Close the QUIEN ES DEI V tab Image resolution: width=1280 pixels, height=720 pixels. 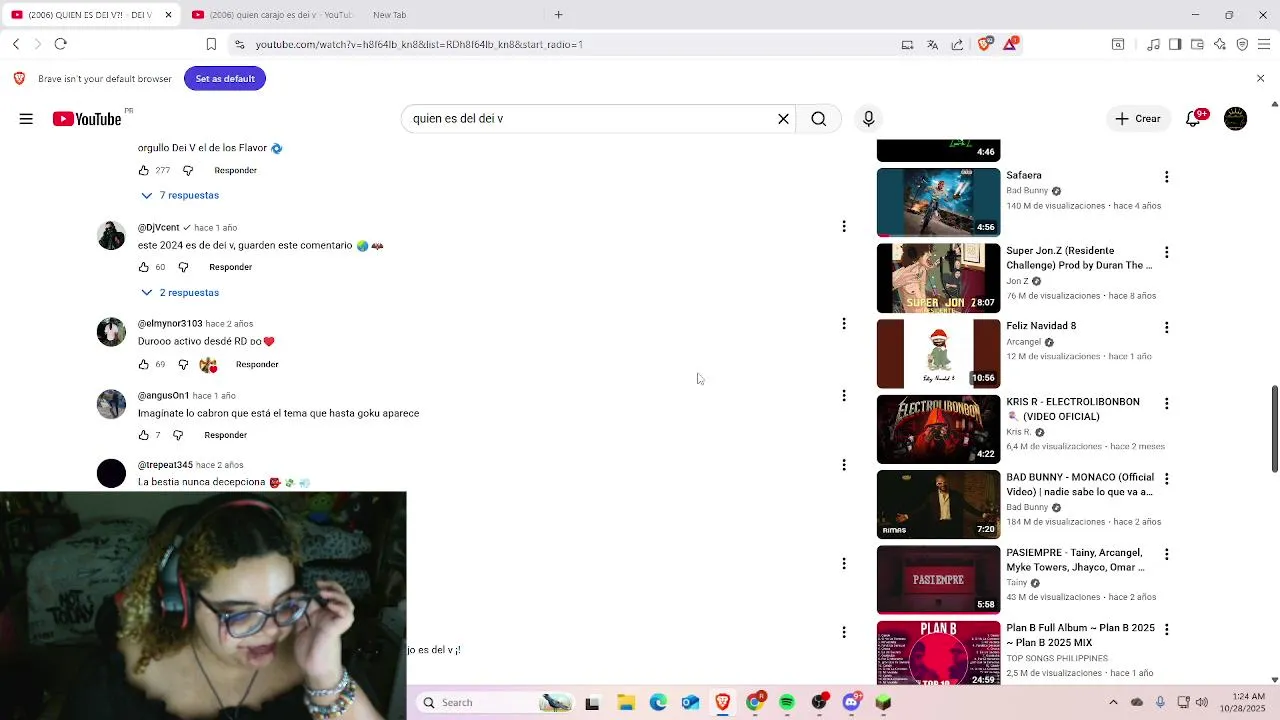coord(168,15)
